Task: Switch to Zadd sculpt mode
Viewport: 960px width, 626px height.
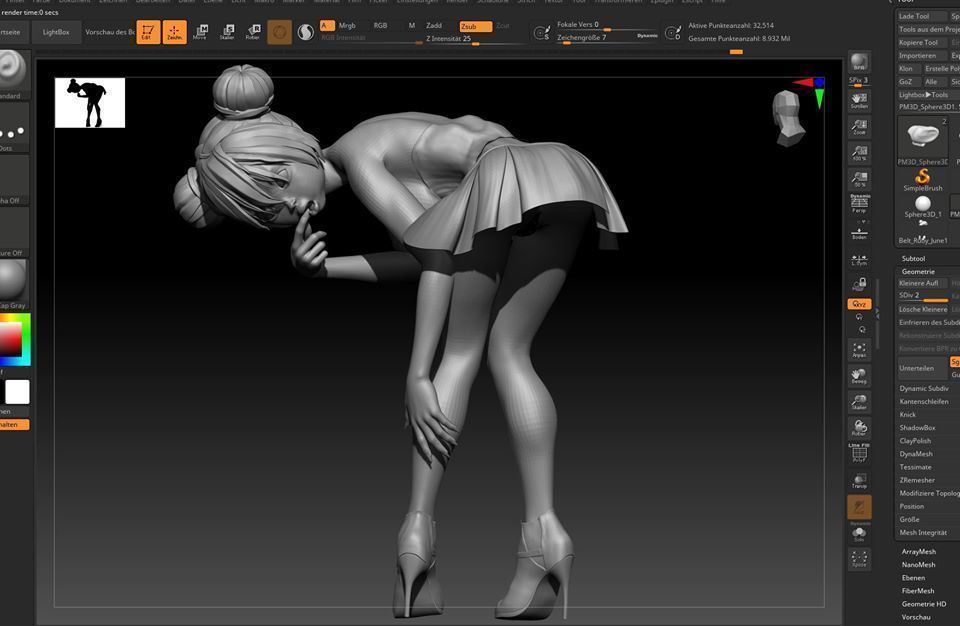Action: (x=434, y=26)
